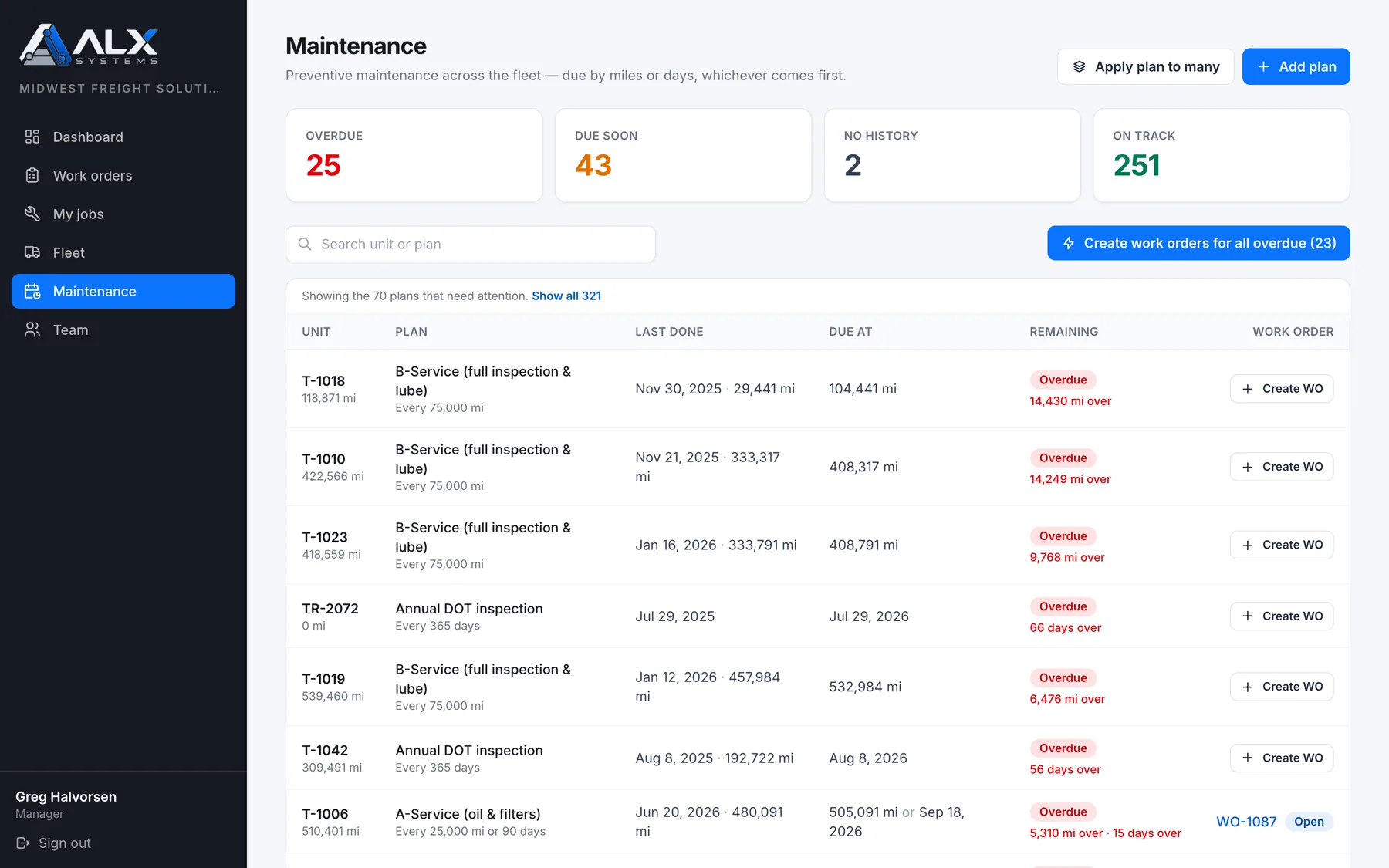Click the Open status badge for WO-1087
Image resolution: width=1389 pixels, height=868 pixels.
pos(1309,822)
